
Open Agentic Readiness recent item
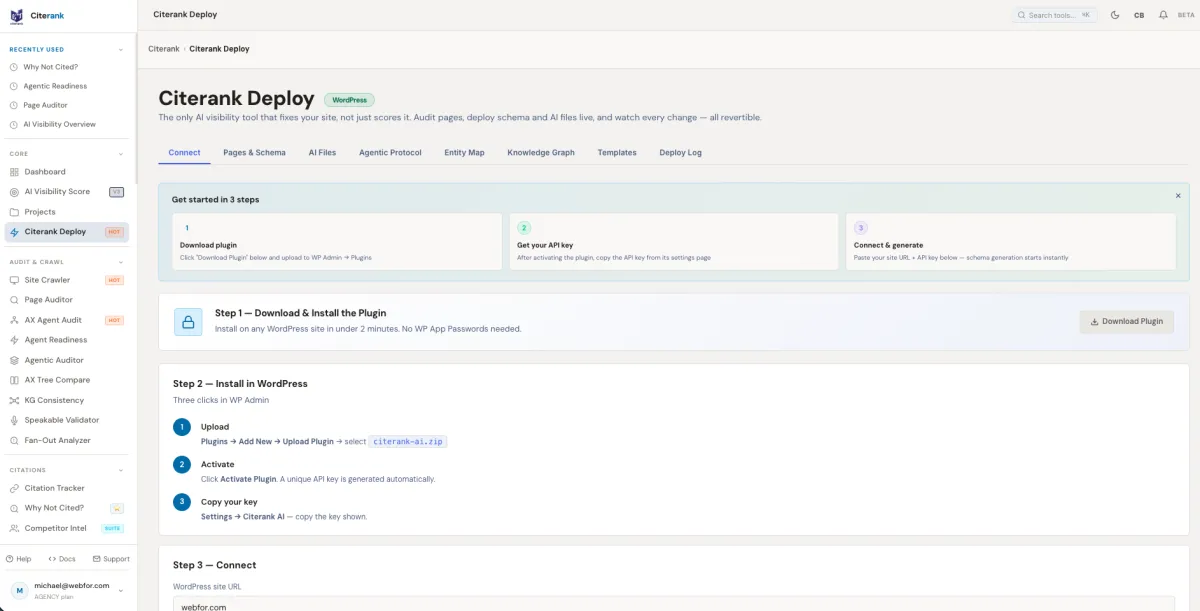[55, 86]
